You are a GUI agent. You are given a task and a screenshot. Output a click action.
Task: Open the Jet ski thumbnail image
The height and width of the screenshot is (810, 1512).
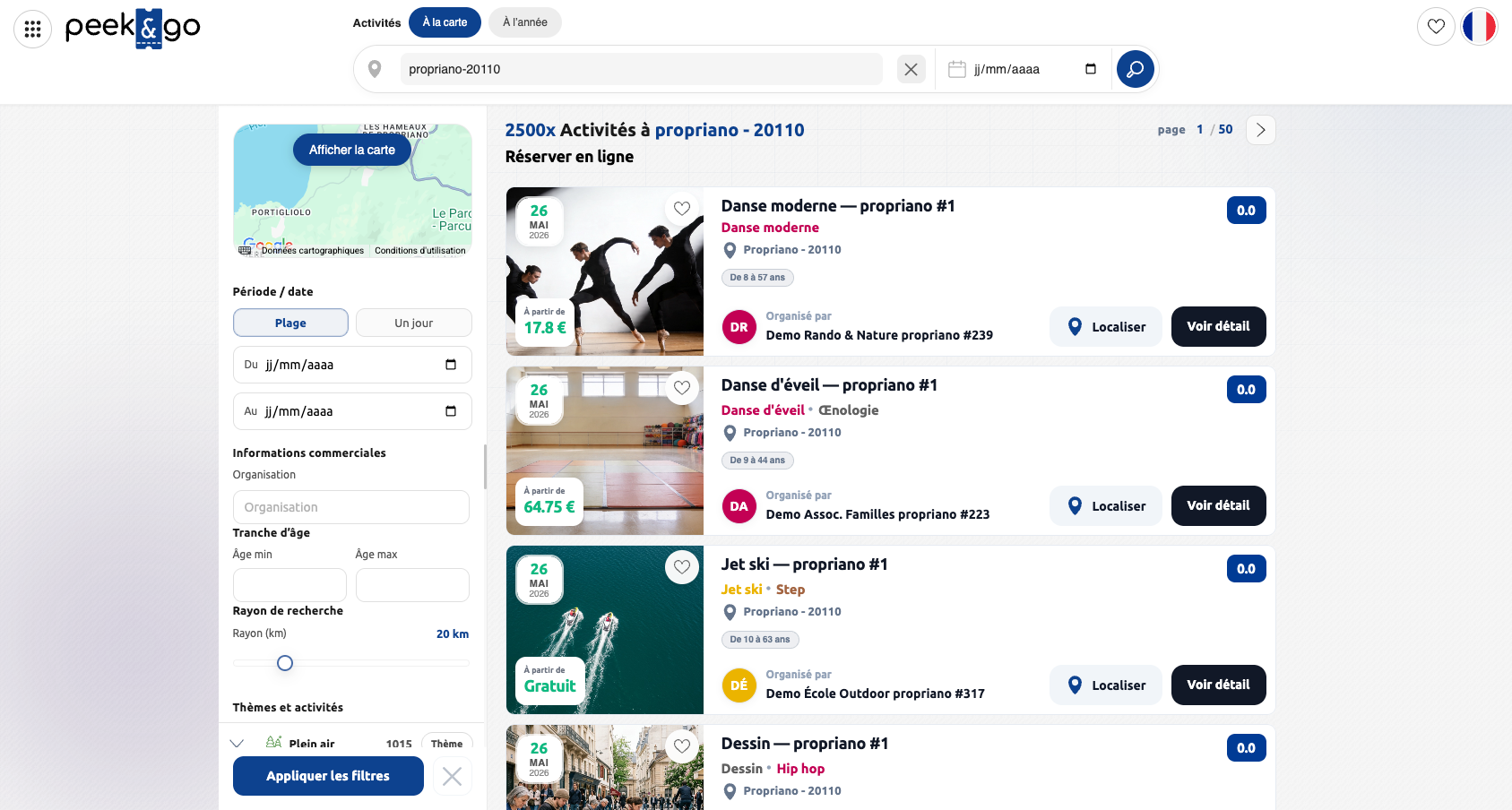pos(605,630)
